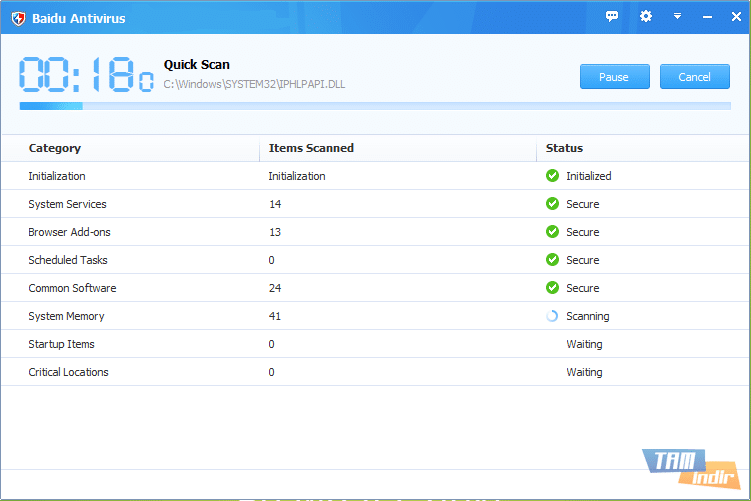Click the count 13 for Browser Add-ons
This screenshot has width=751, height=501.
click(x=275, y=232)
